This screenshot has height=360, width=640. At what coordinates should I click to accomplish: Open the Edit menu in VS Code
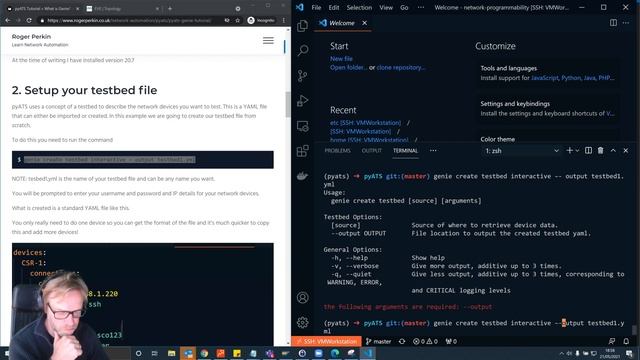[x=334, y=7]
